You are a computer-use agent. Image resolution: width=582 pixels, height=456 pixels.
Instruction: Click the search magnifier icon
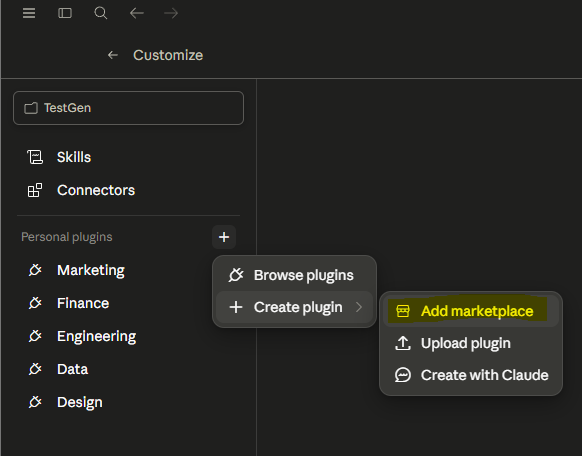pos(101,13)
